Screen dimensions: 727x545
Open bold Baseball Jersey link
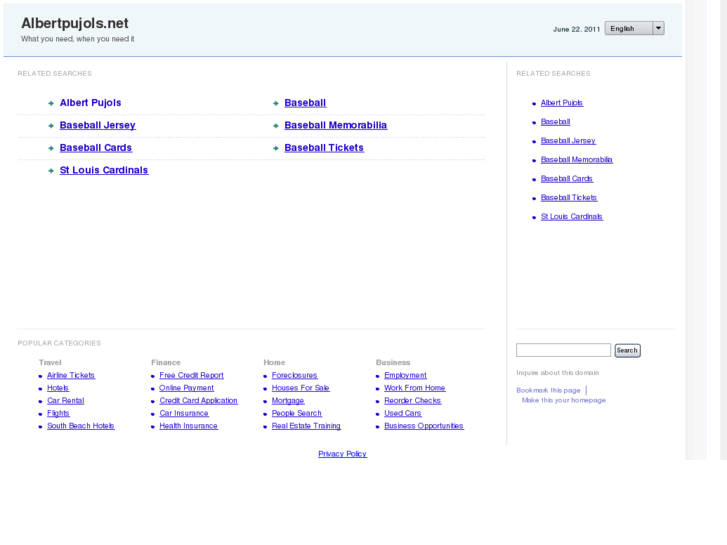pos(97,125)
